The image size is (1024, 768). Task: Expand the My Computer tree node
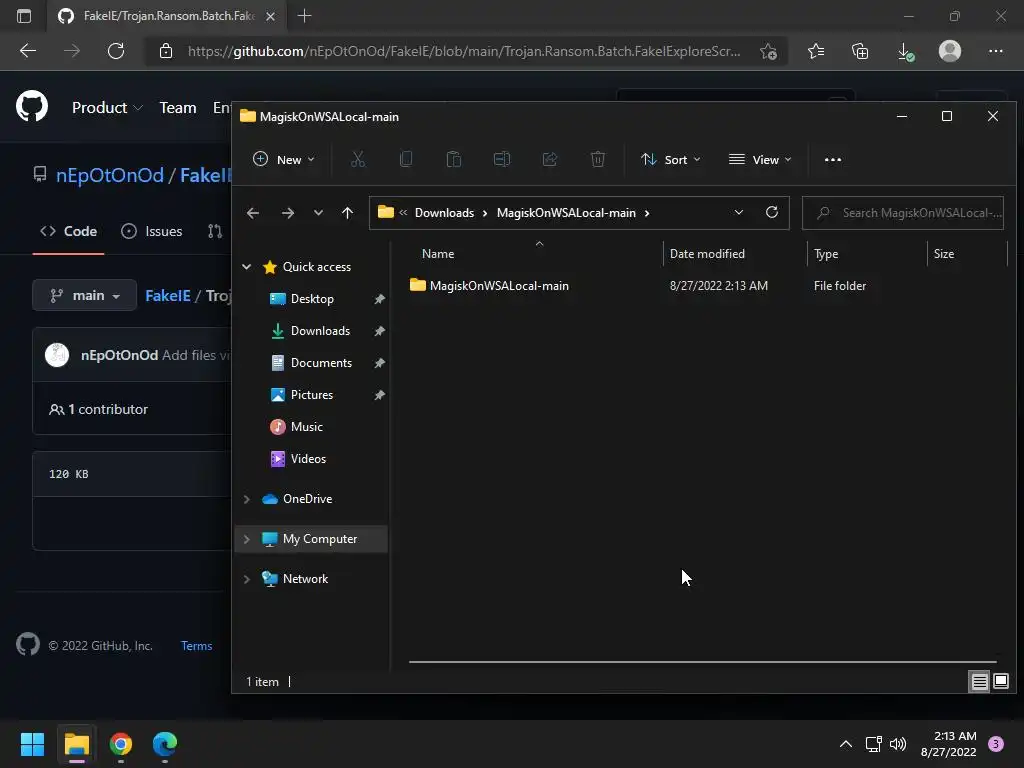tap(247, 539)
